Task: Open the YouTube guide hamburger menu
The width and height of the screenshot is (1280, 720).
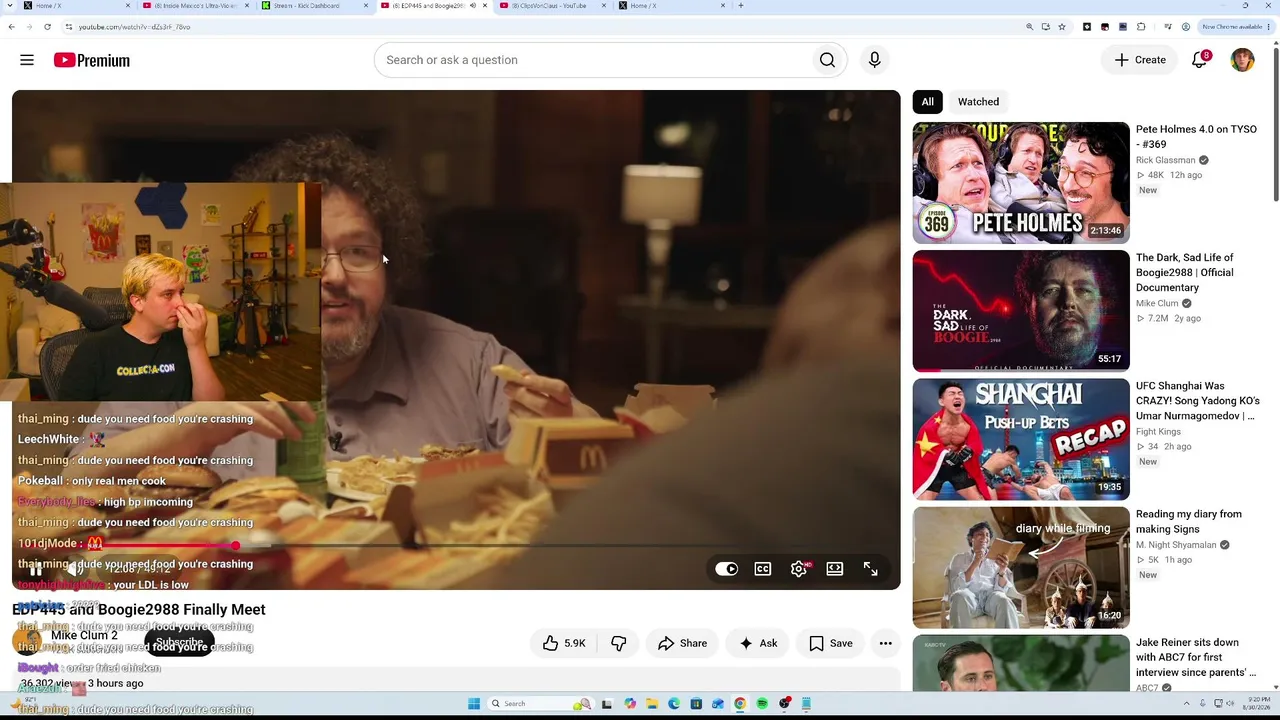Action: pyautogui.click(x=27, y=60)
